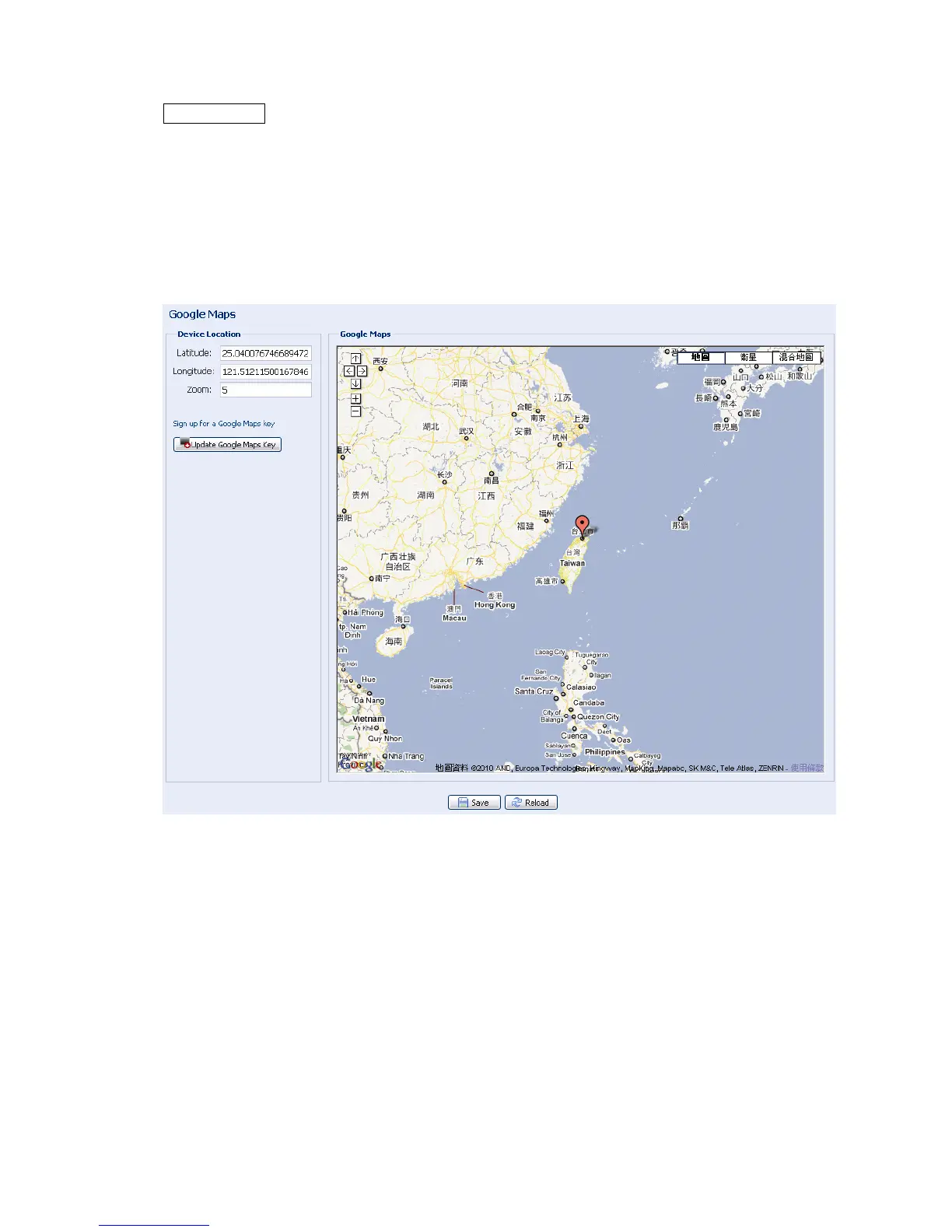Image resolution: width=952 pixels, height=1232 pixels.
Task: Click the Quy Nhon label
Action: 385,739
